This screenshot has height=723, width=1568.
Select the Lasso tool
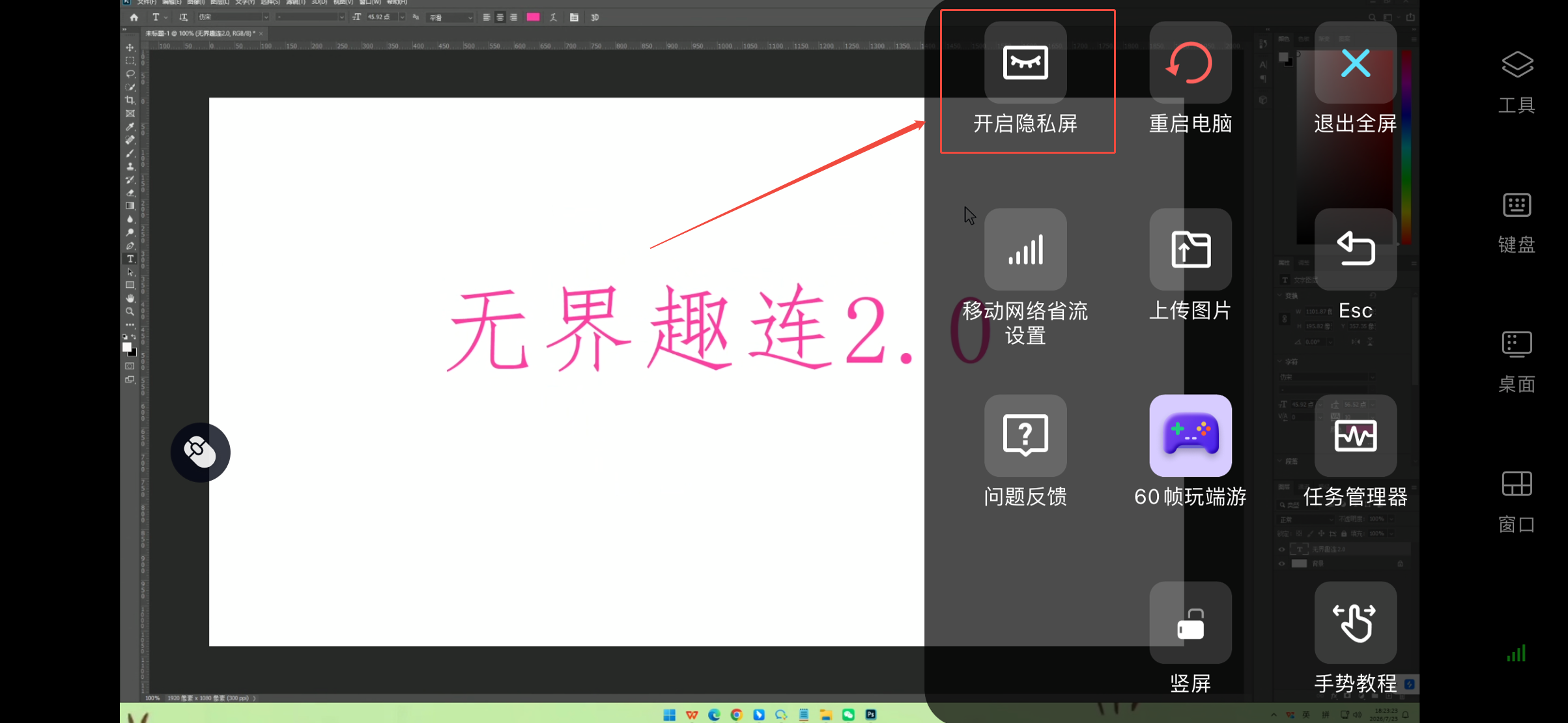[x=130, y=74]
